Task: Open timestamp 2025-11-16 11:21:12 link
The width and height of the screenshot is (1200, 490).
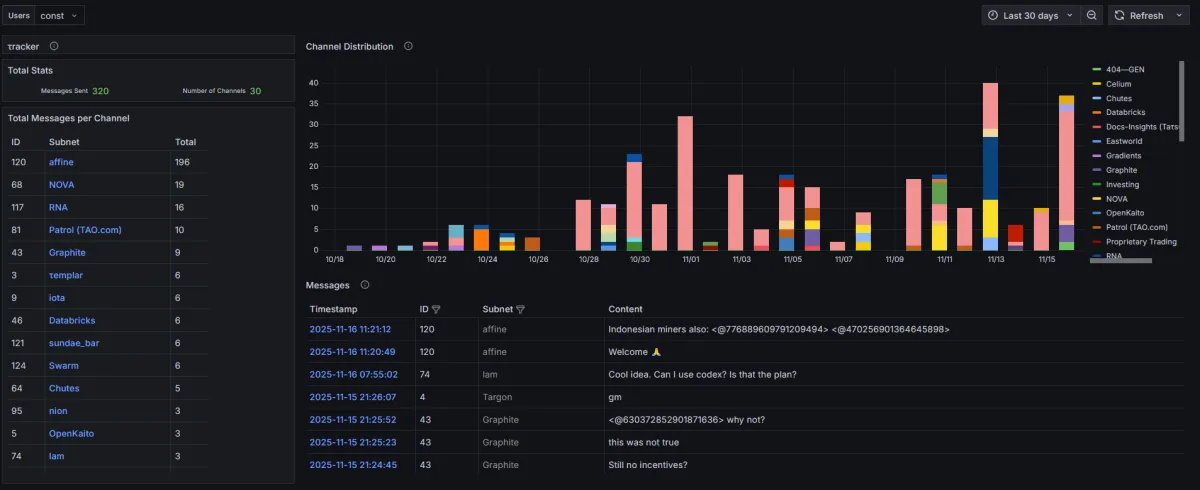Action: 350,329
